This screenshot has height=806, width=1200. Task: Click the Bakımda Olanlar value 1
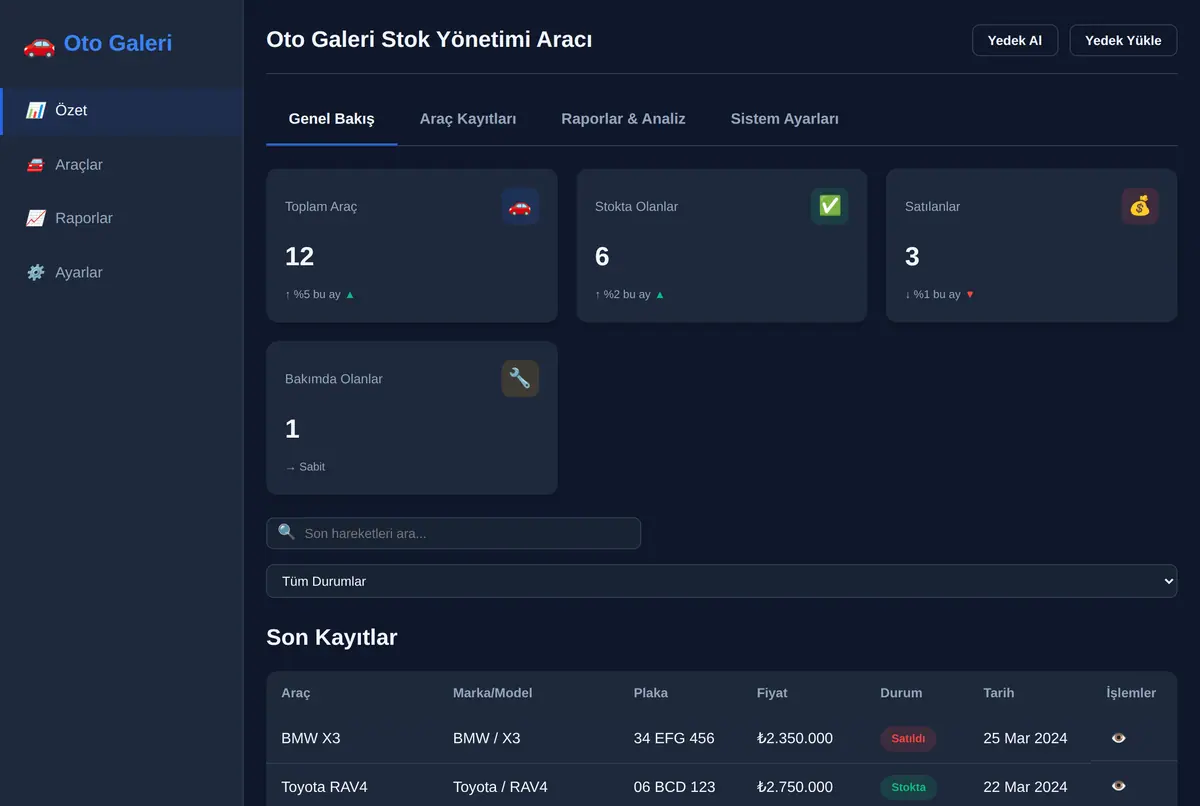point(292,429)
